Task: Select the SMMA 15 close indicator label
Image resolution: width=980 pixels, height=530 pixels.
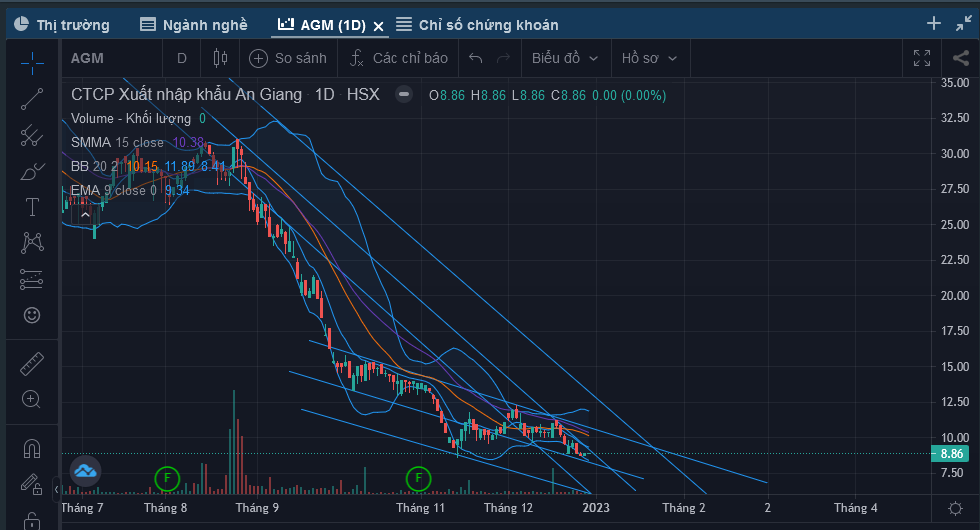Action: (118, 142)
